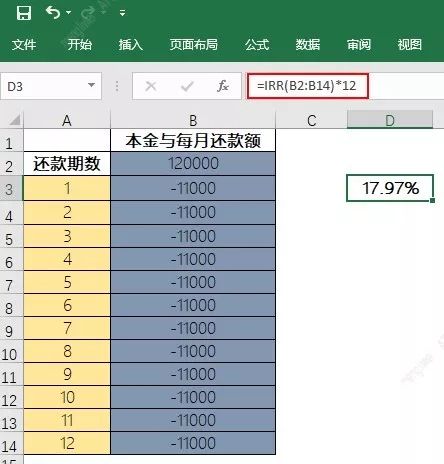Click the formula bar vertical dots handle
The width and height of the screenshot is (444, 464).
coord(117,87)
